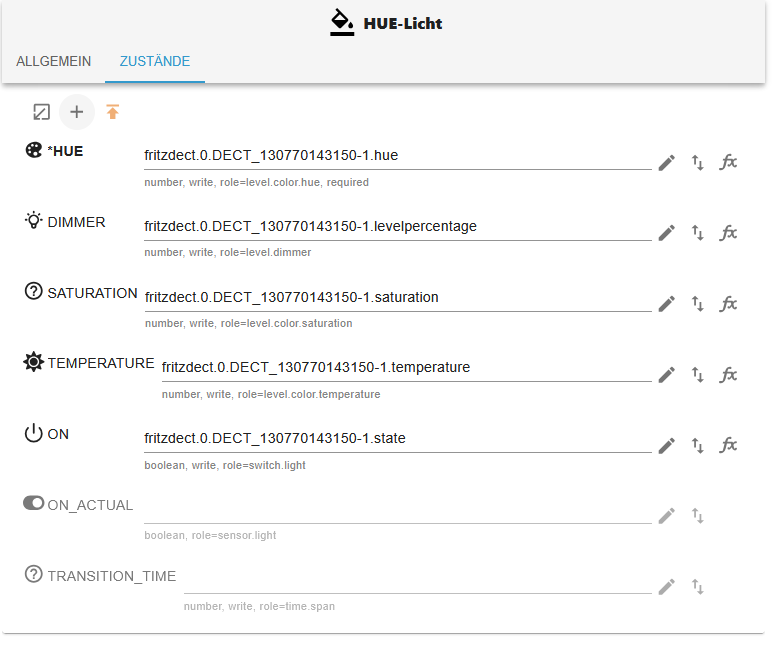
Task: Click the DIMMER levelpercentage input field
Action: (397, 227)
